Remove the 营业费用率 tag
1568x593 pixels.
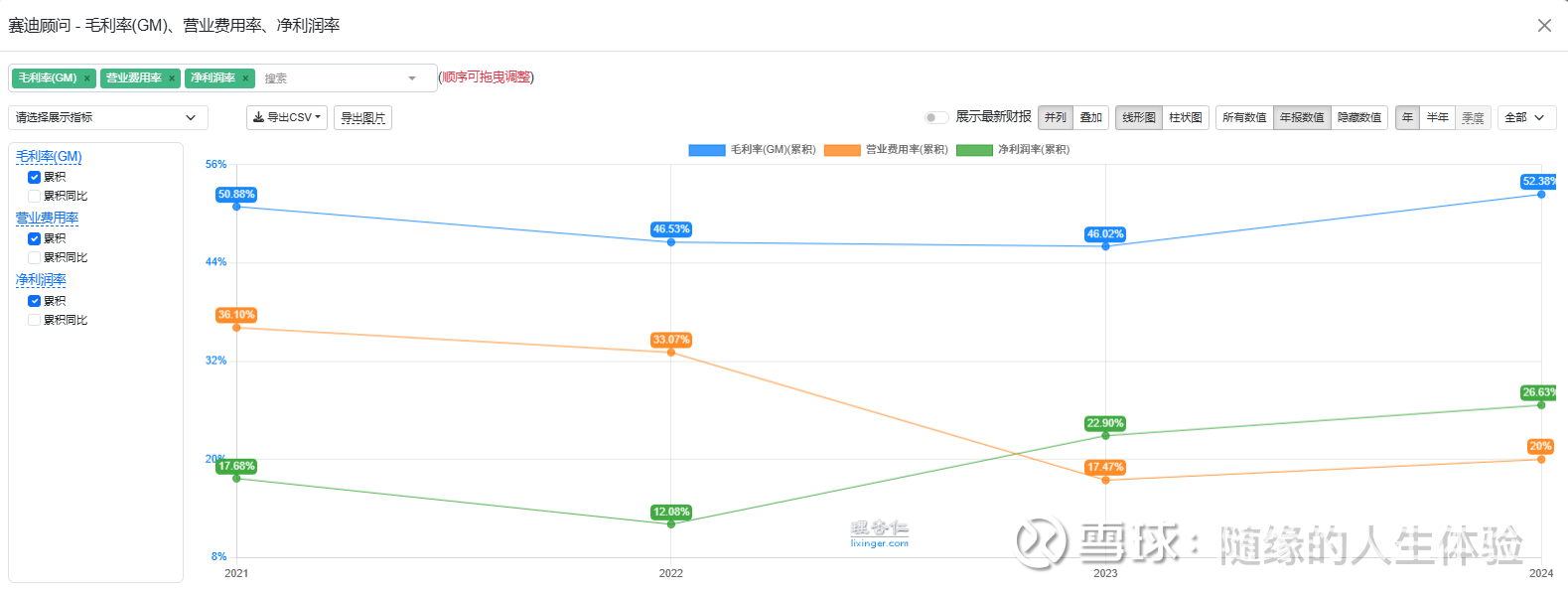[172, 78]
